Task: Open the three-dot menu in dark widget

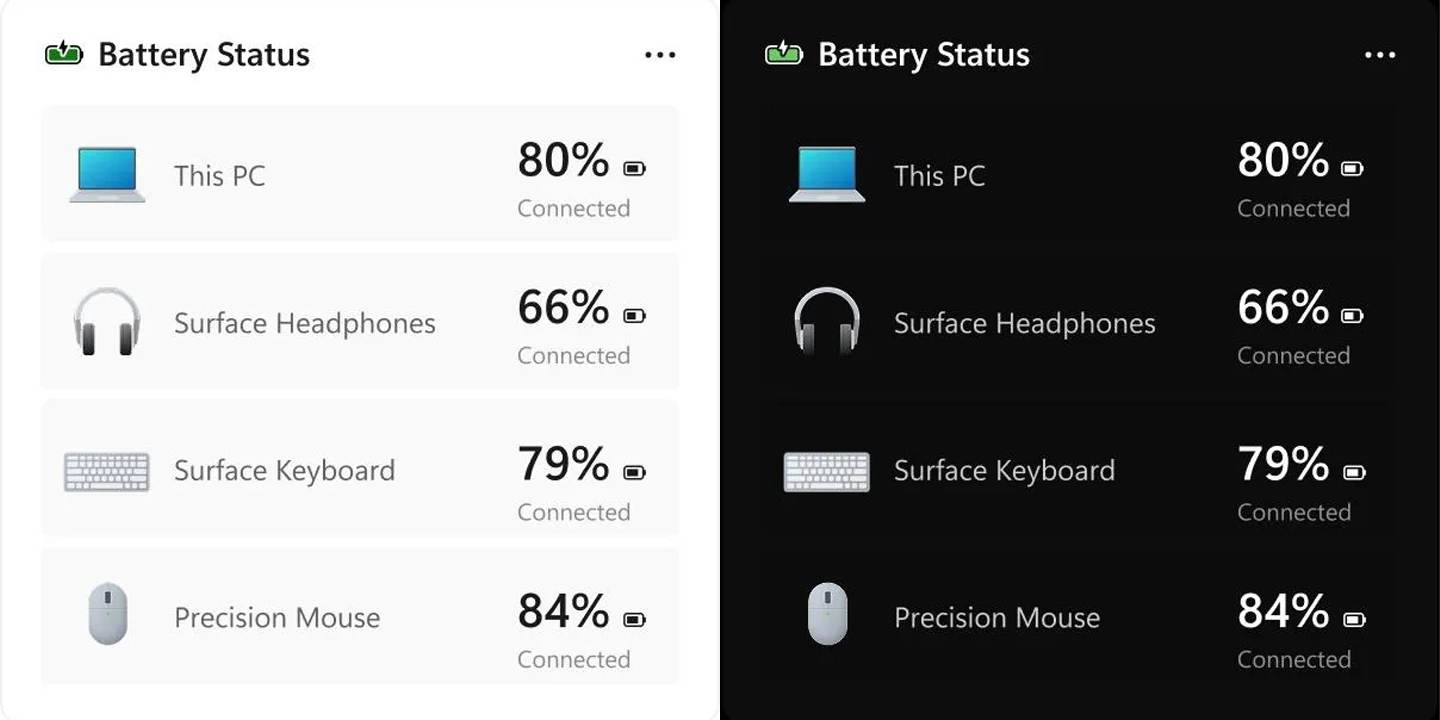Action: coord(1380,55)
